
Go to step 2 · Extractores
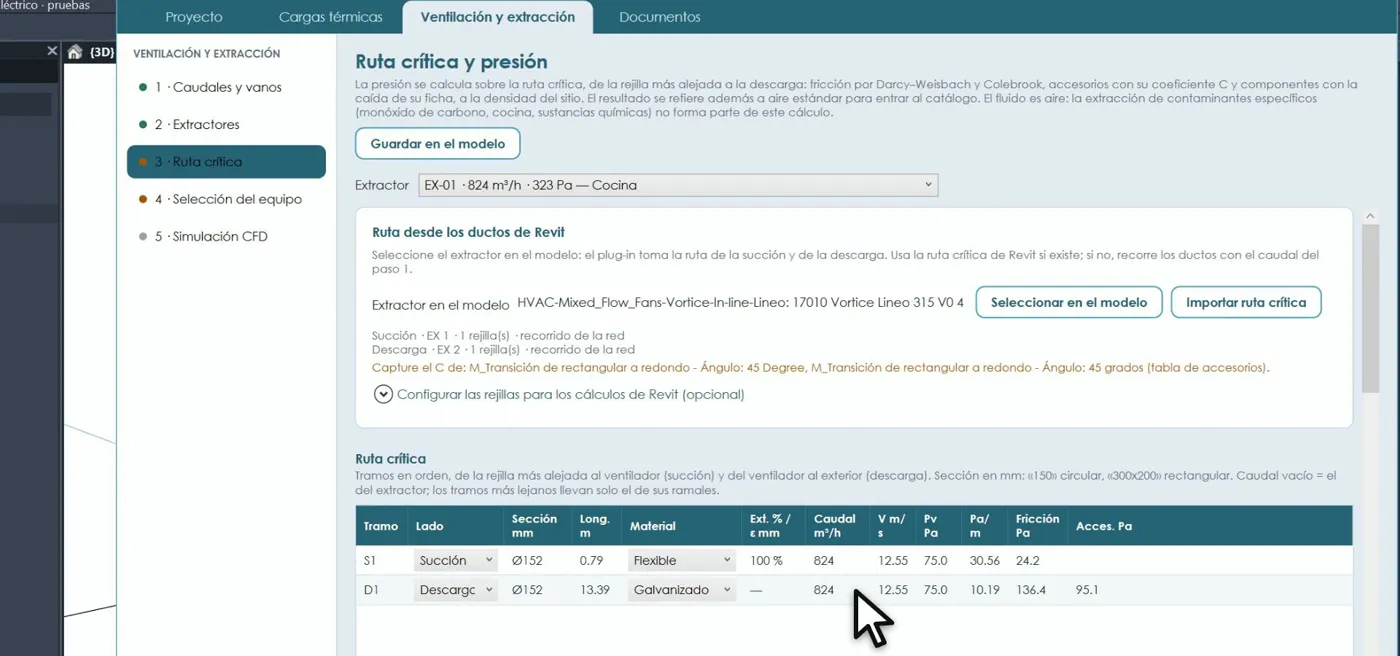[226, 124]
